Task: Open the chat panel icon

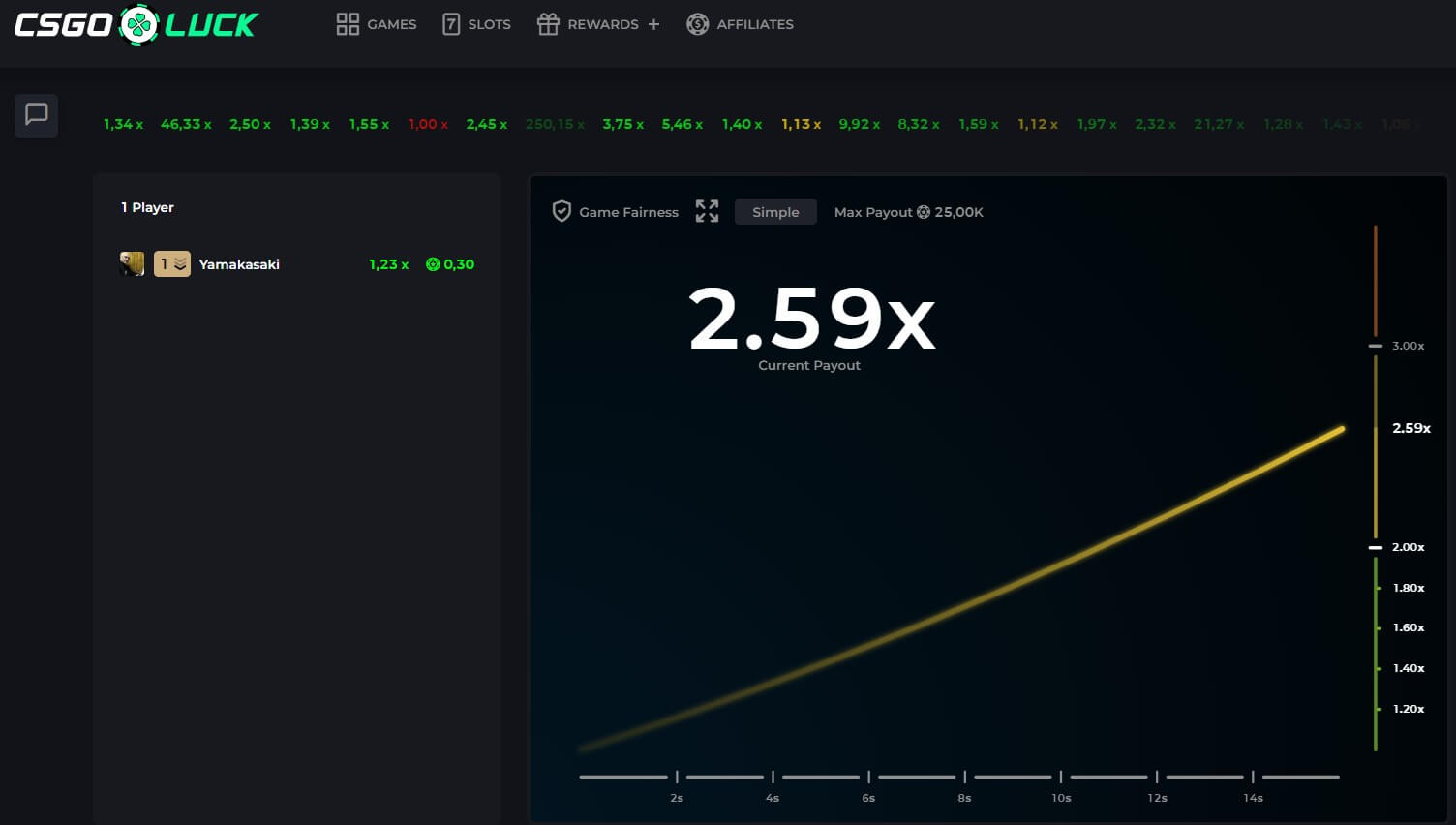Action: tap(36, 115)
